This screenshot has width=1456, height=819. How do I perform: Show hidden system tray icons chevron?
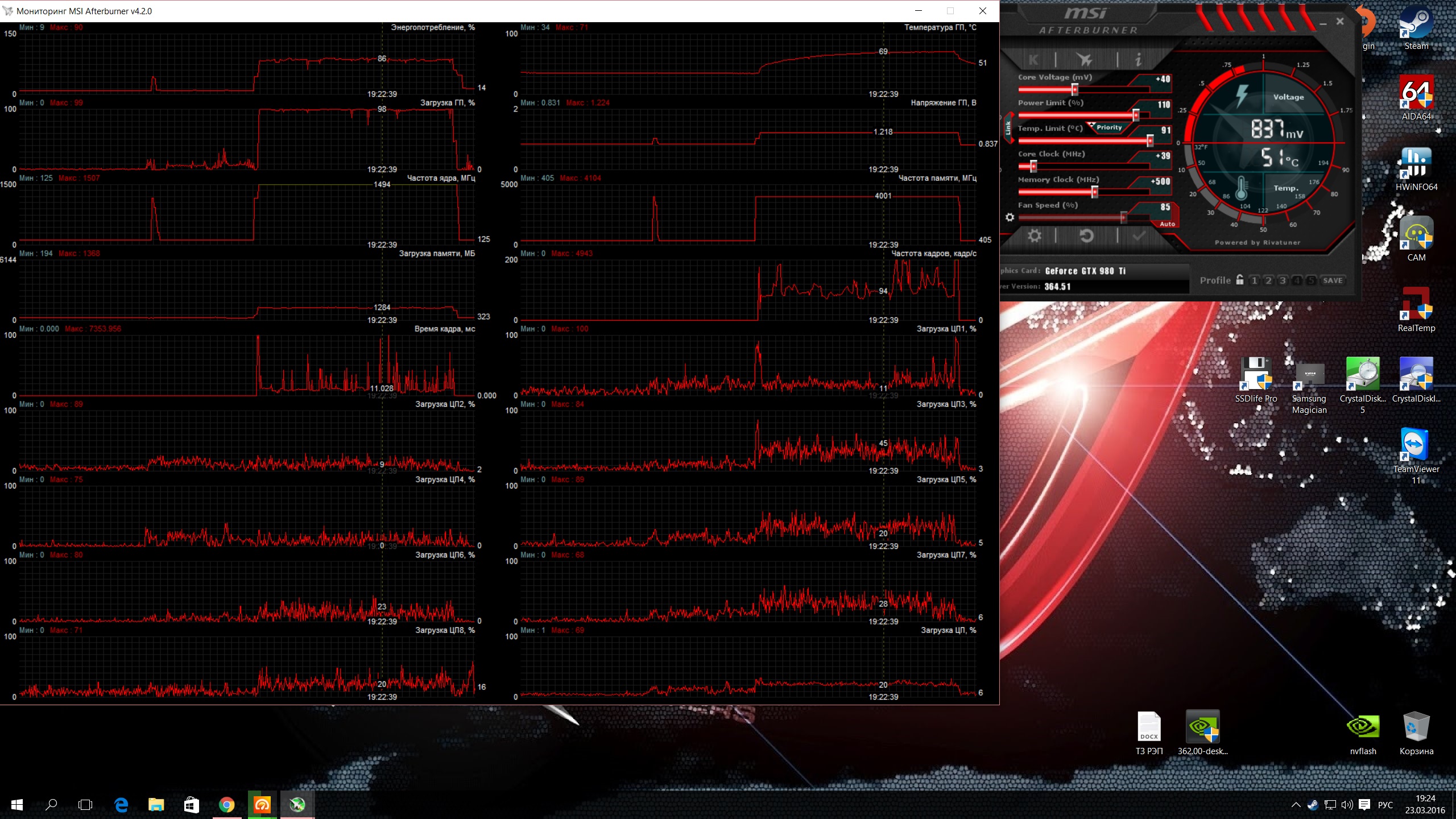tap(1296, 805)
